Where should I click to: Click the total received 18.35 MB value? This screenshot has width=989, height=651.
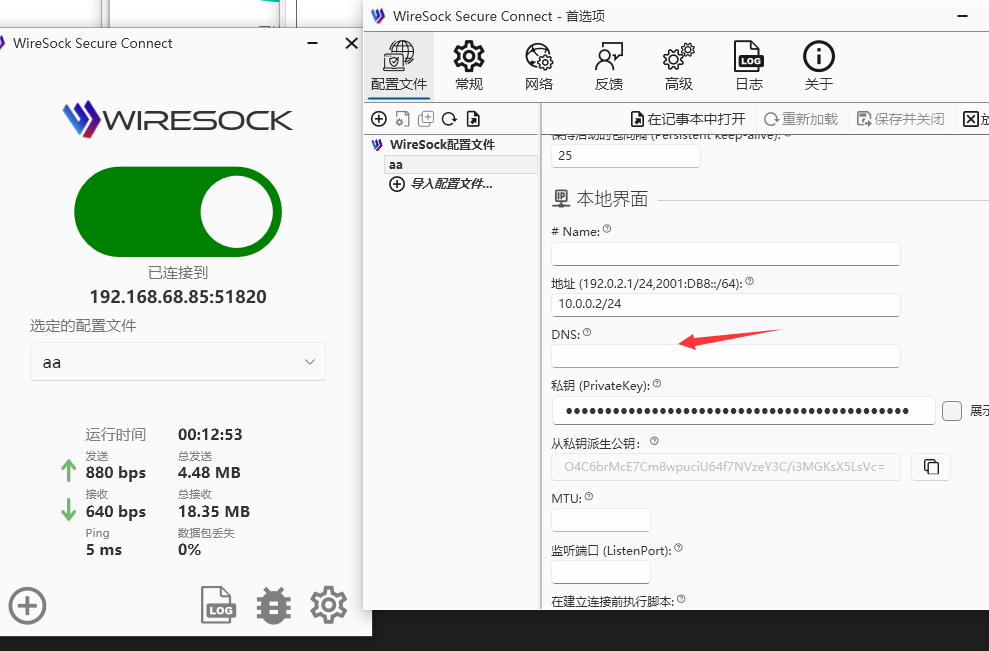(214, 512)
